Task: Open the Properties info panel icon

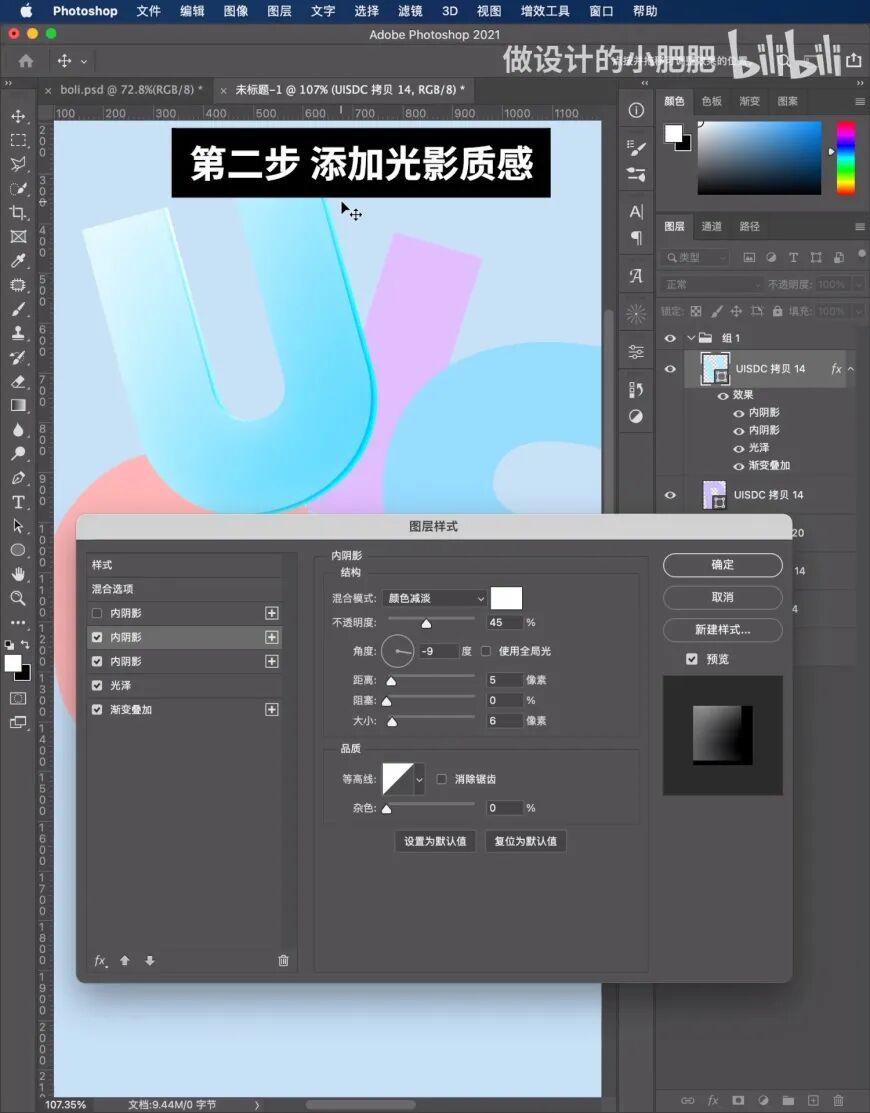Action: tap(637, 110)
